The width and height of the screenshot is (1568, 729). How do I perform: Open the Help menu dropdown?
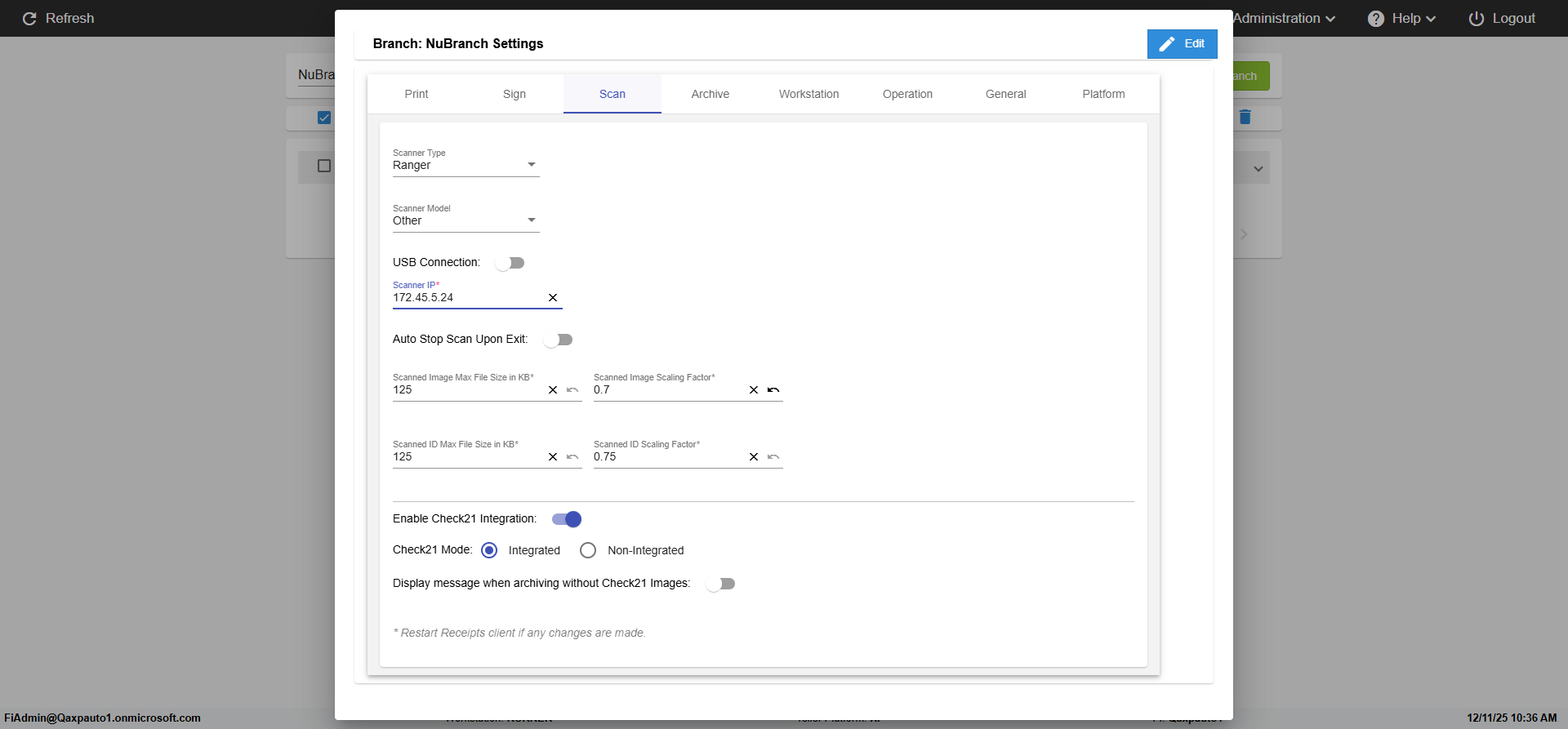(x=1401, y=19)
